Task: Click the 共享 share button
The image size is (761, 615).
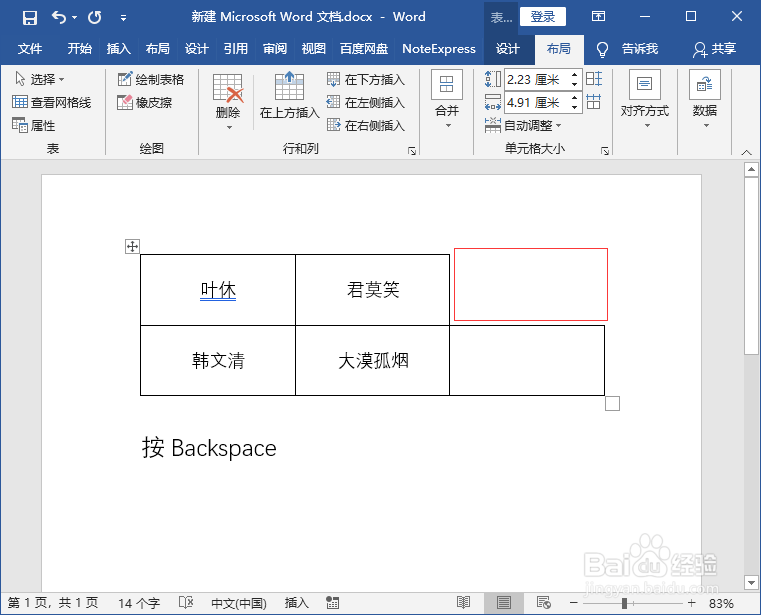Action: [715, 49]
